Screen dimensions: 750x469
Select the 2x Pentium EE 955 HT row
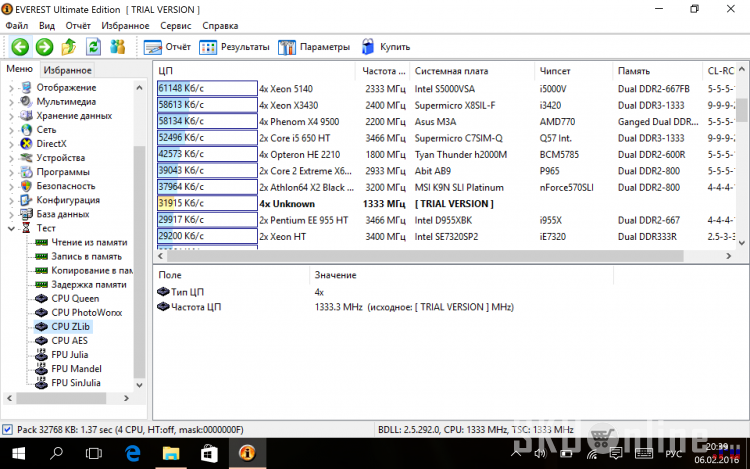click(445, 220)
